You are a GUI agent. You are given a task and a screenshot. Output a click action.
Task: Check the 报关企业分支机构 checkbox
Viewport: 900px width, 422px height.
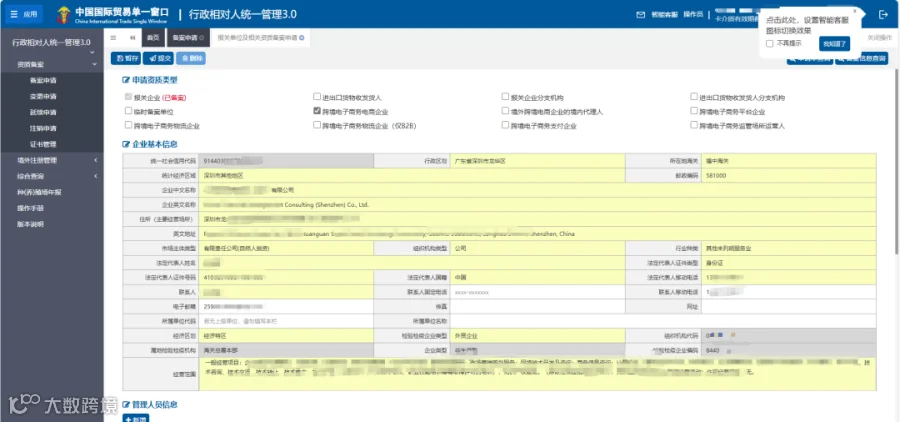[505, 96]
